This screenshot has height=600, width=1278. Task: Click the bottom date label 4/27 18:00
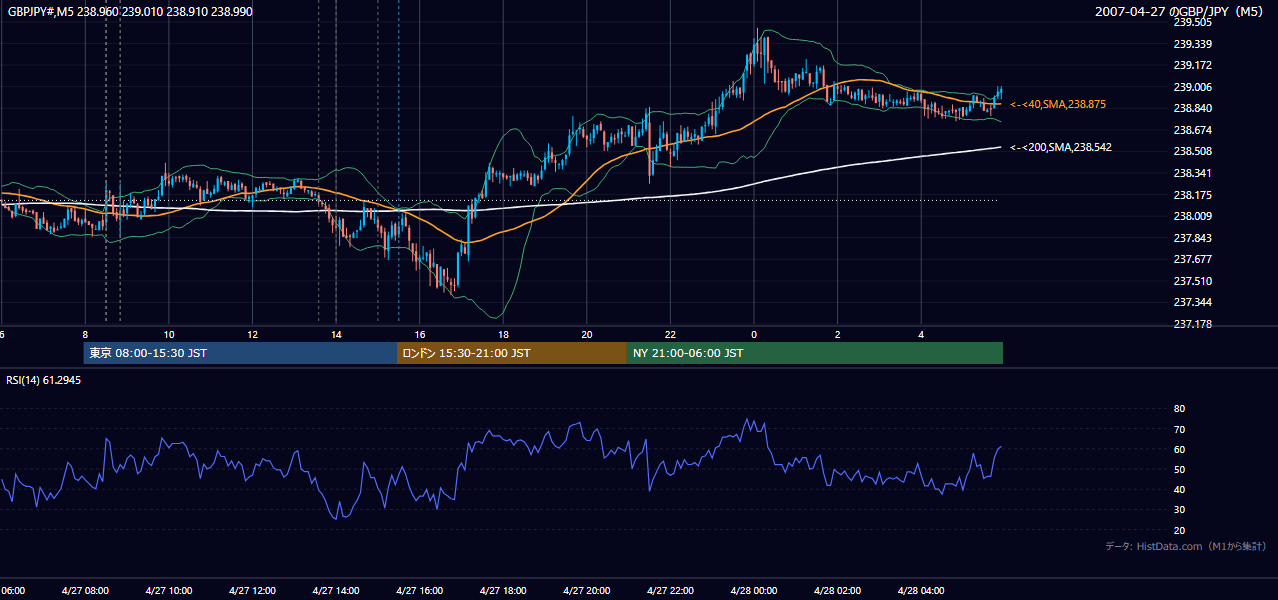pyautogui.click(x=503, y=590)
